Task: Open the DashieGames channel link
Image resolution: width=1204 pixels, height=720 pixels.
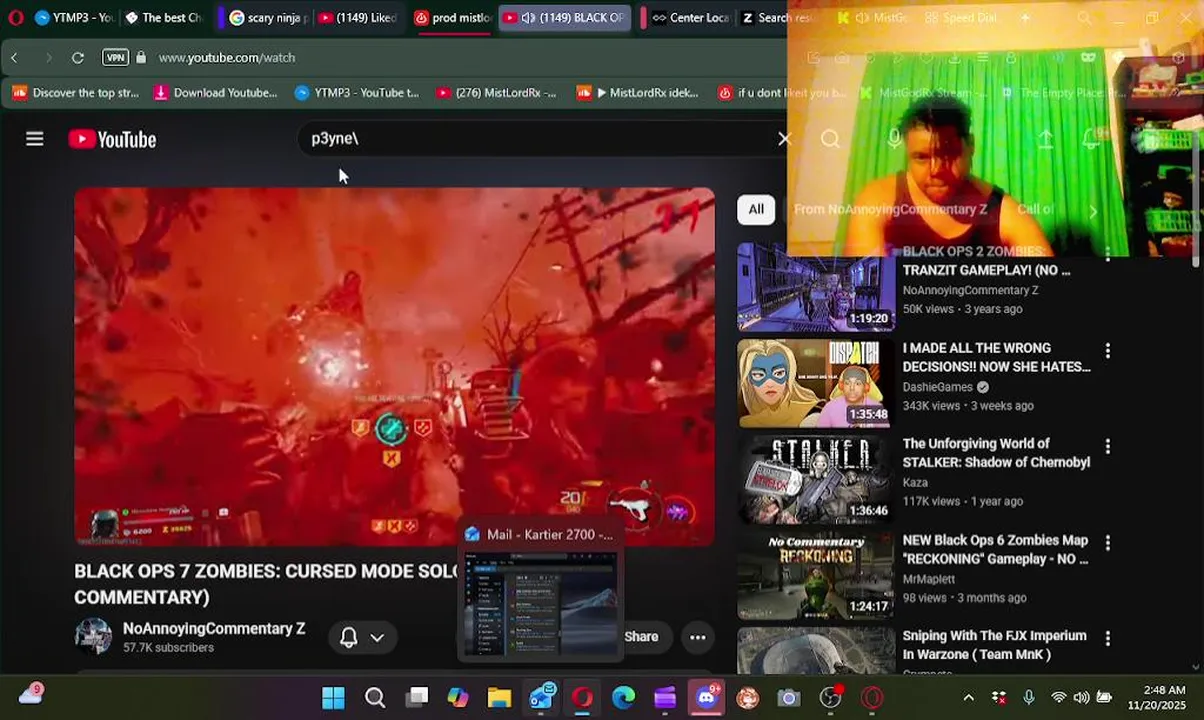Action: coord(938,387)
